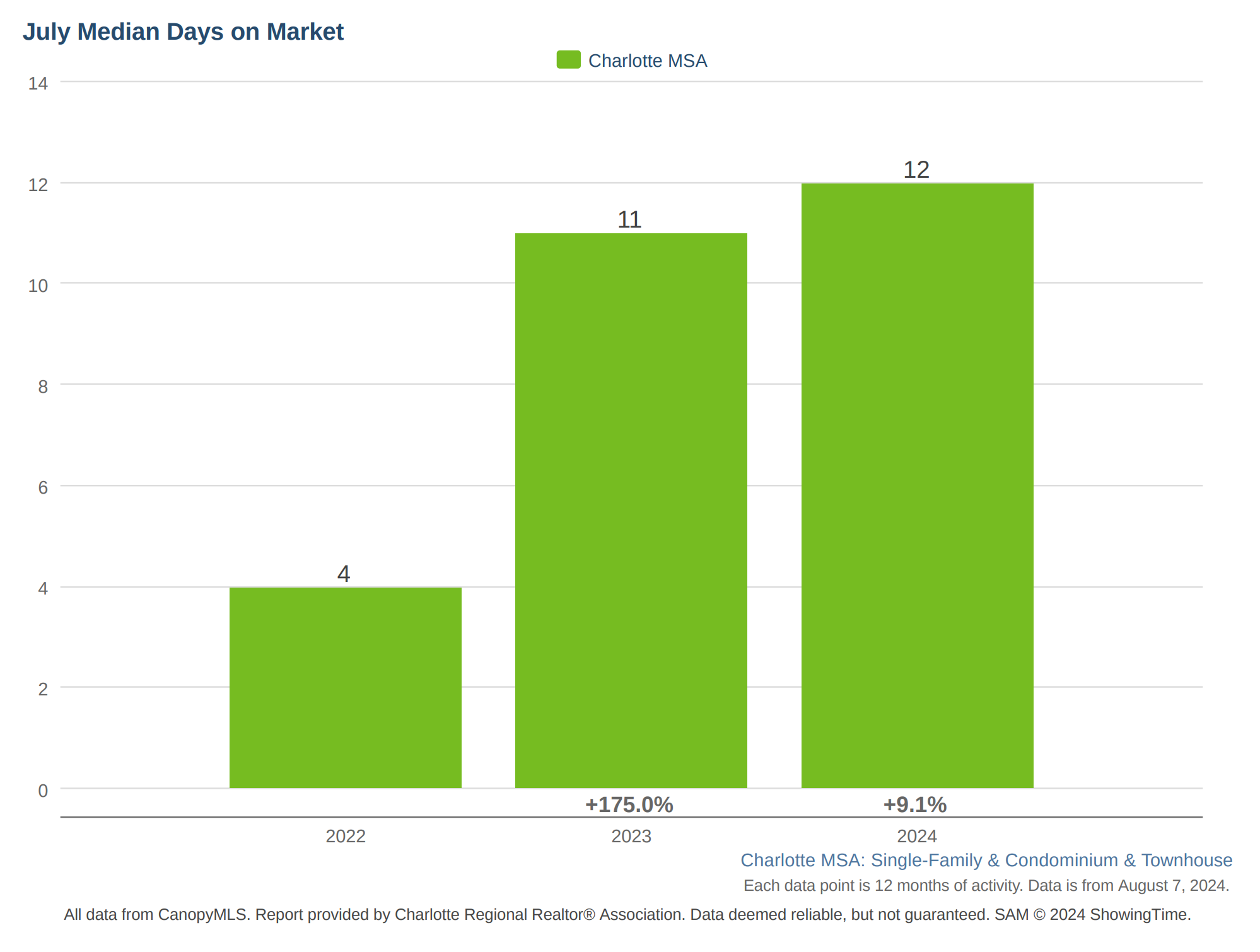The image size is (1260, 952).
Task: Click the 2024 x-axis label
Action: click(917, 836)
